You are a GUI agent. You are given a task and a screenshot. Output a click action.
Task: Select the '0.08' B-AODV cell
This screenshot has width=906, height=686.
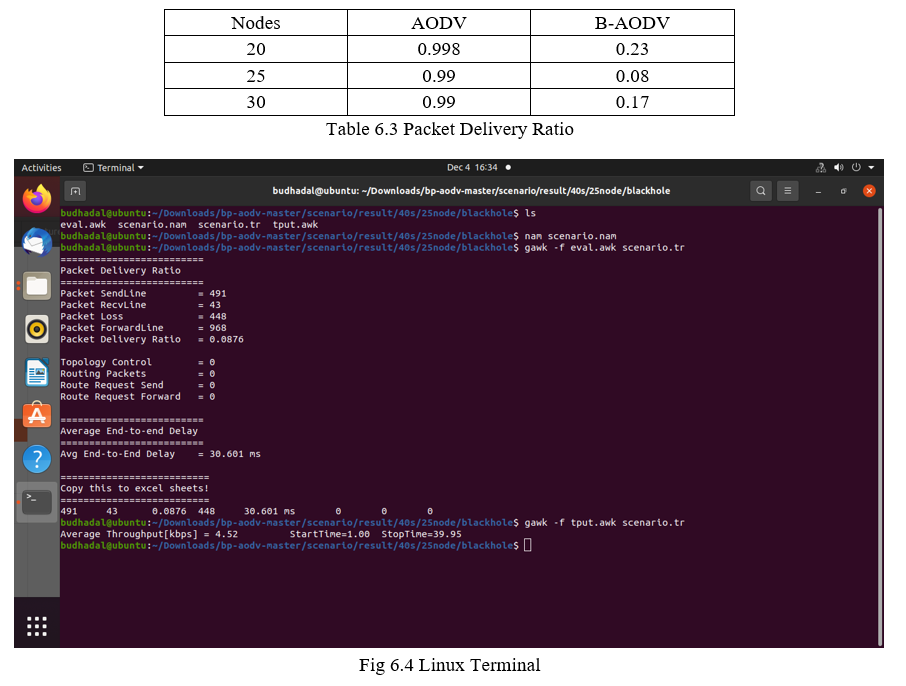pyautogui.click(x=632, y=76)
